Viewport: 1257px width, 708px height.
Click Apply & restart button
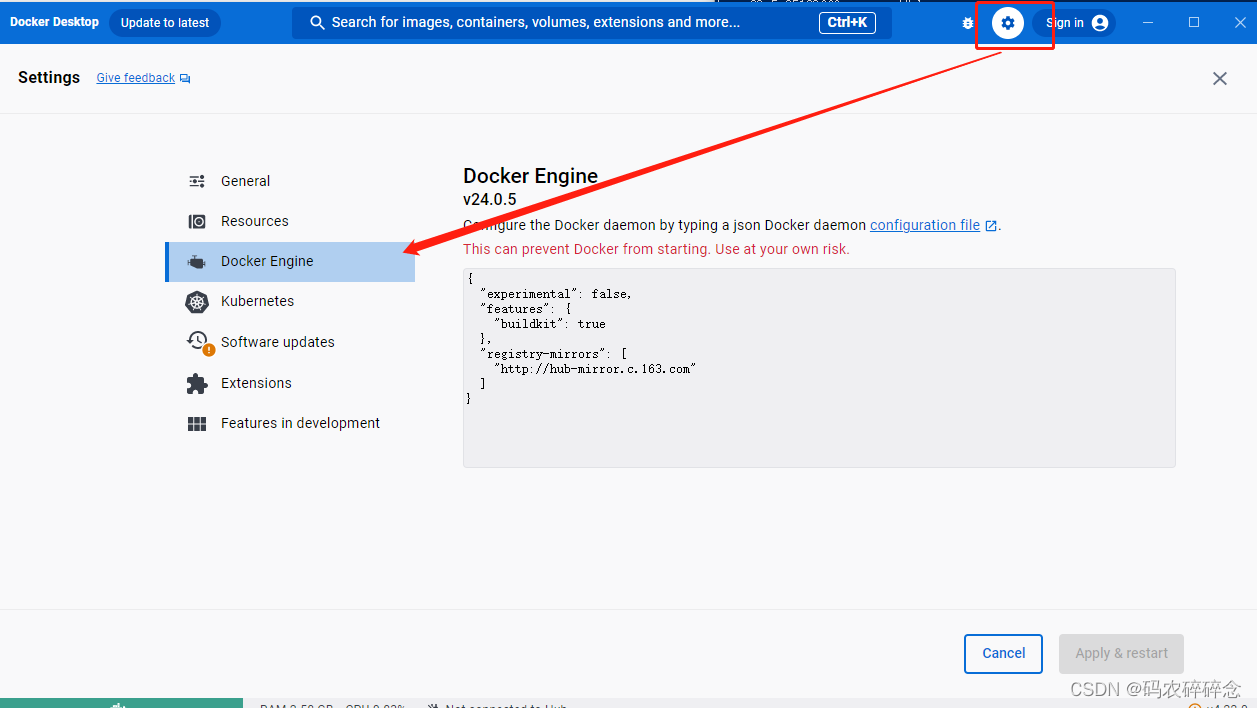[x=1121, y=653]
